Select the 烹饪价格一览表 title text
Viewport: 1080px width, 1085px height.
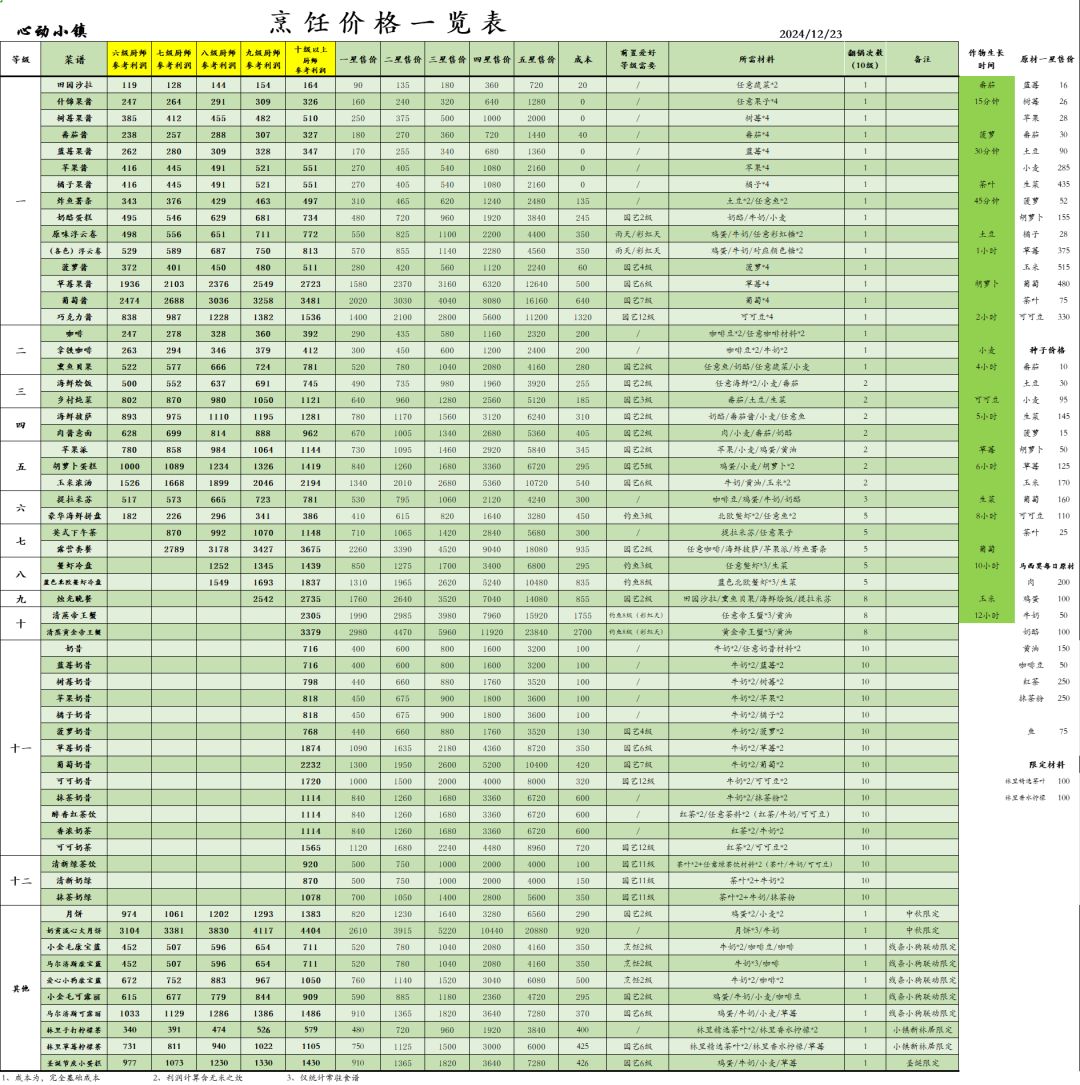(x=388, y=22)
